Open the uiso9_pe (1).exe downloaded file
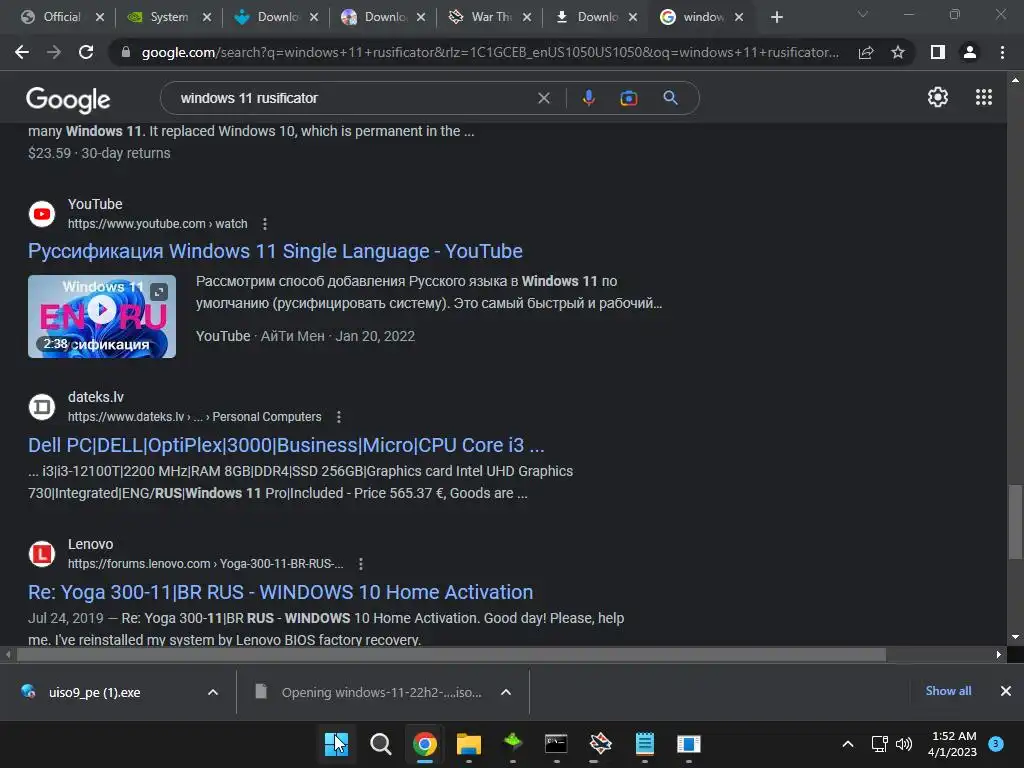The image size is (1024, 768). (x=95, y=692)
